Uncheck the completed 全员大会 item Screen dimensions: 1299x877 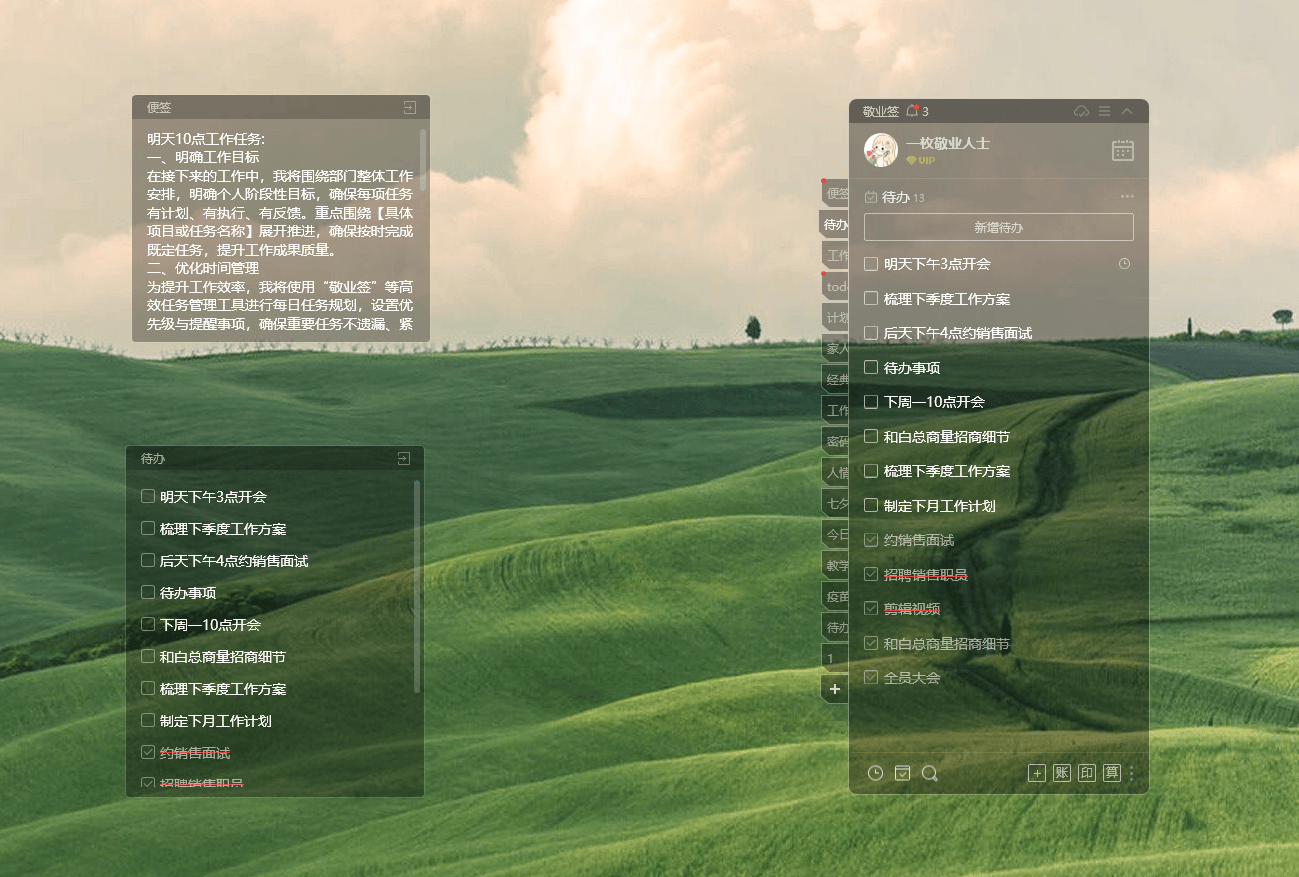click(871, 677)
